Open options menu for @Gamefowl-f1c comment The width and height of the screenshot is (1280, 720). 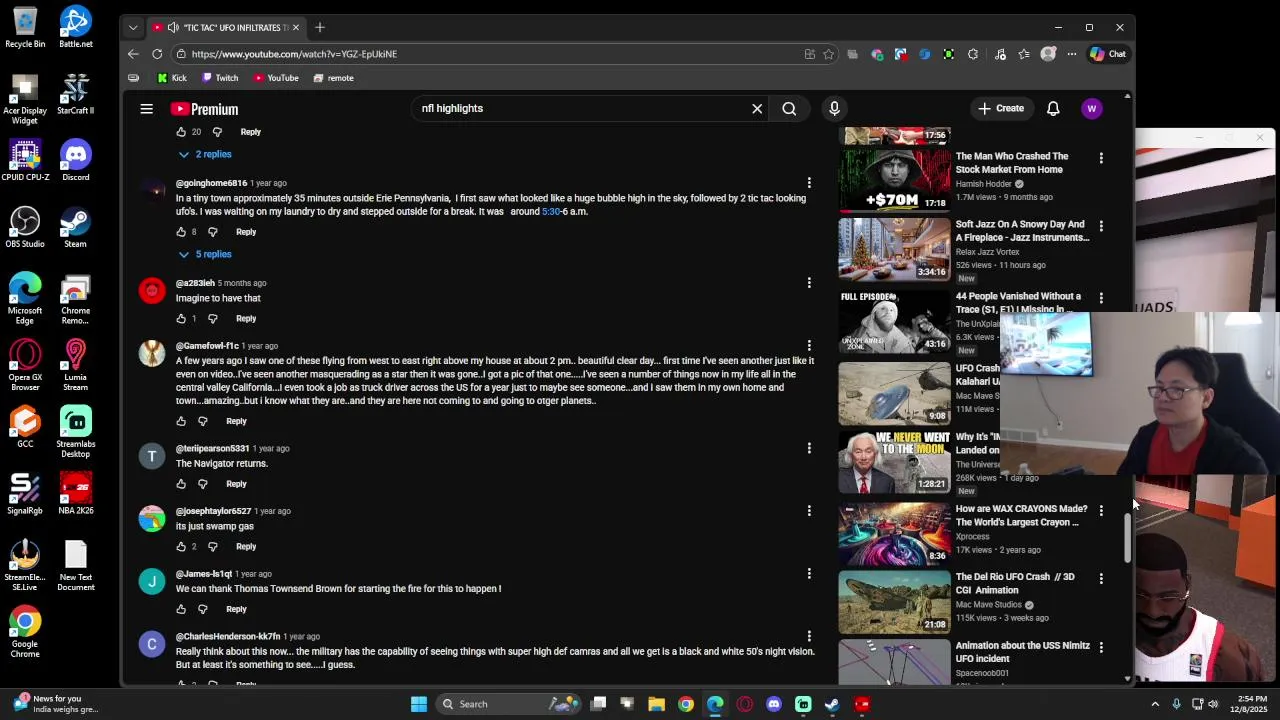point(809,346)
